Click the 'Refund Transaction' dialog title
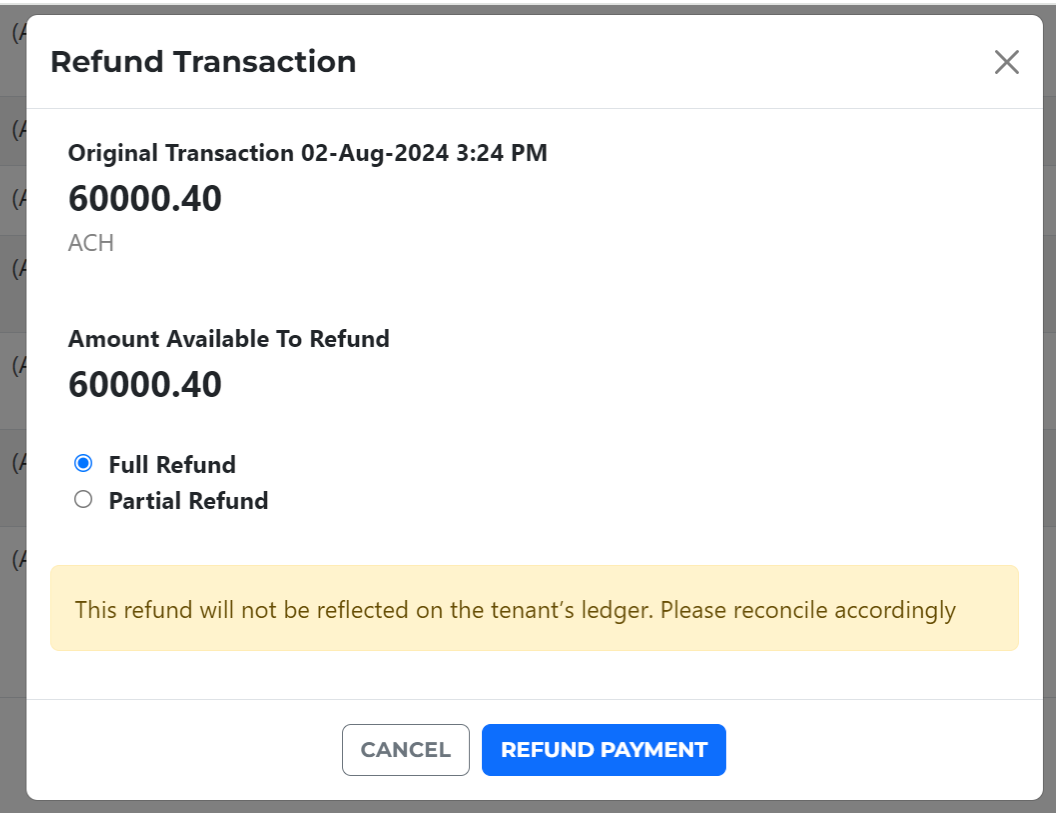 point(203,62)
